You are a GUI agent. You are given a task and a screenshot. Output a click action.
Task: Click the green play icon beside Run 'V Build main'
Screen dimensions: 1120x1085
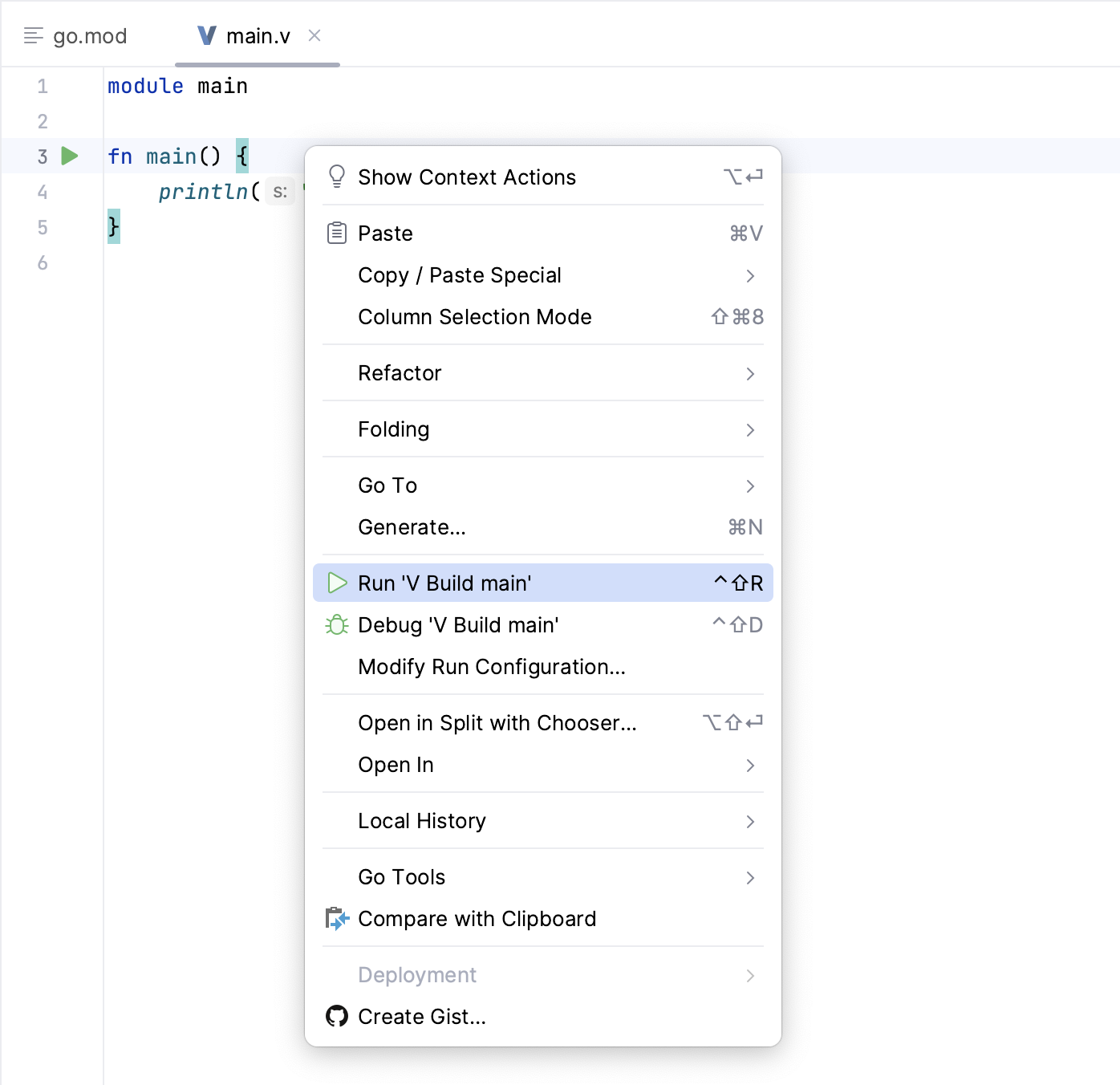click(x=337, y=583)
